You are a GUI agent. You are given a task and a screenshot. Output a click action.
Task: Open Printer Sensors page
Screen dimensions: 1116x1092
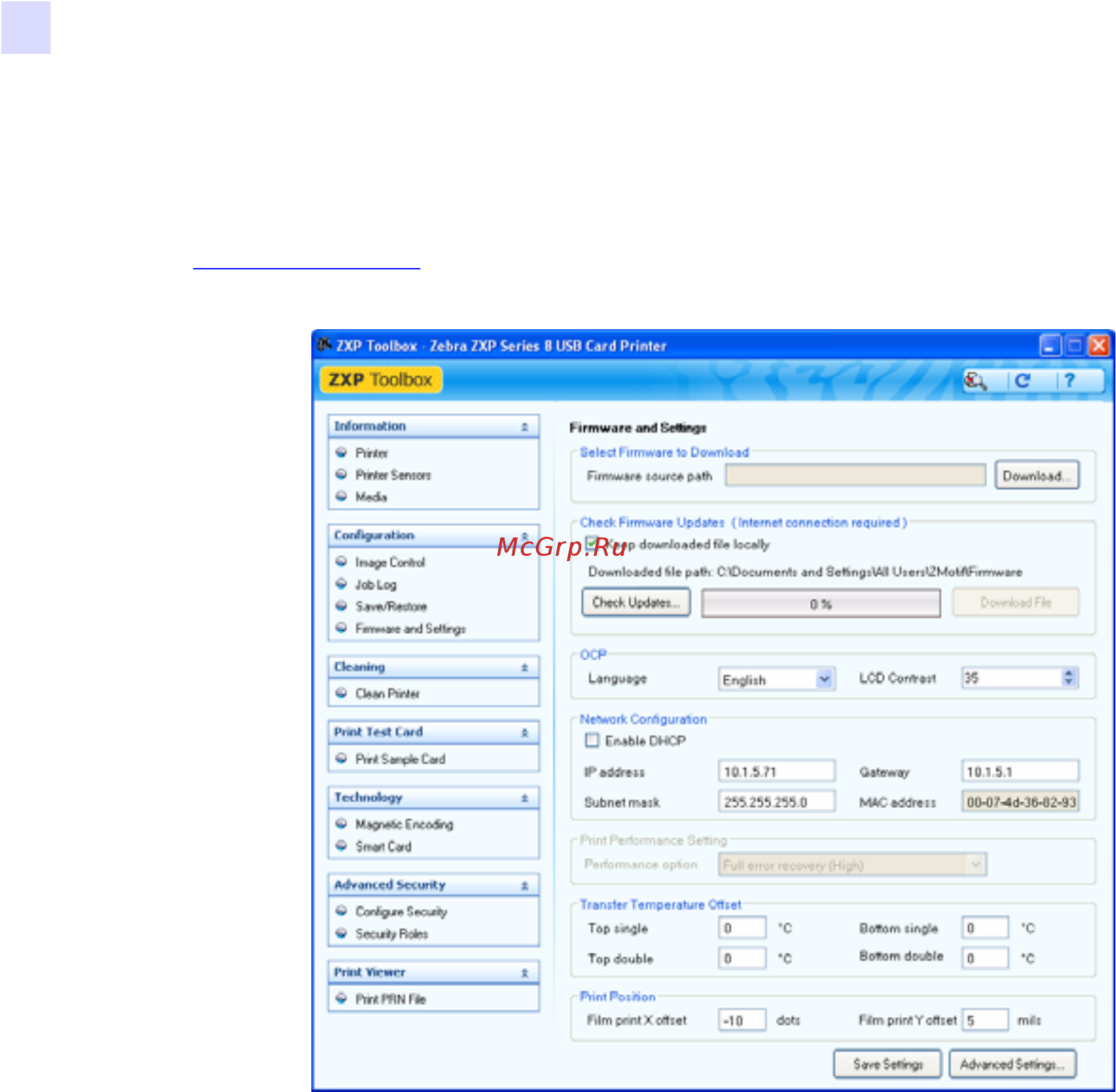(393, 475)
